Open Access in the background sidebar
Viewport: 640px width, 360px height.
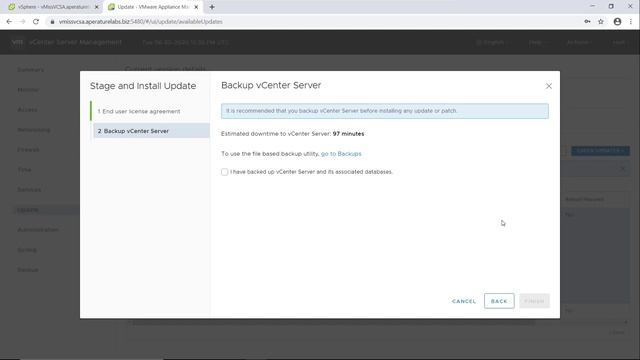coord(27,110)
